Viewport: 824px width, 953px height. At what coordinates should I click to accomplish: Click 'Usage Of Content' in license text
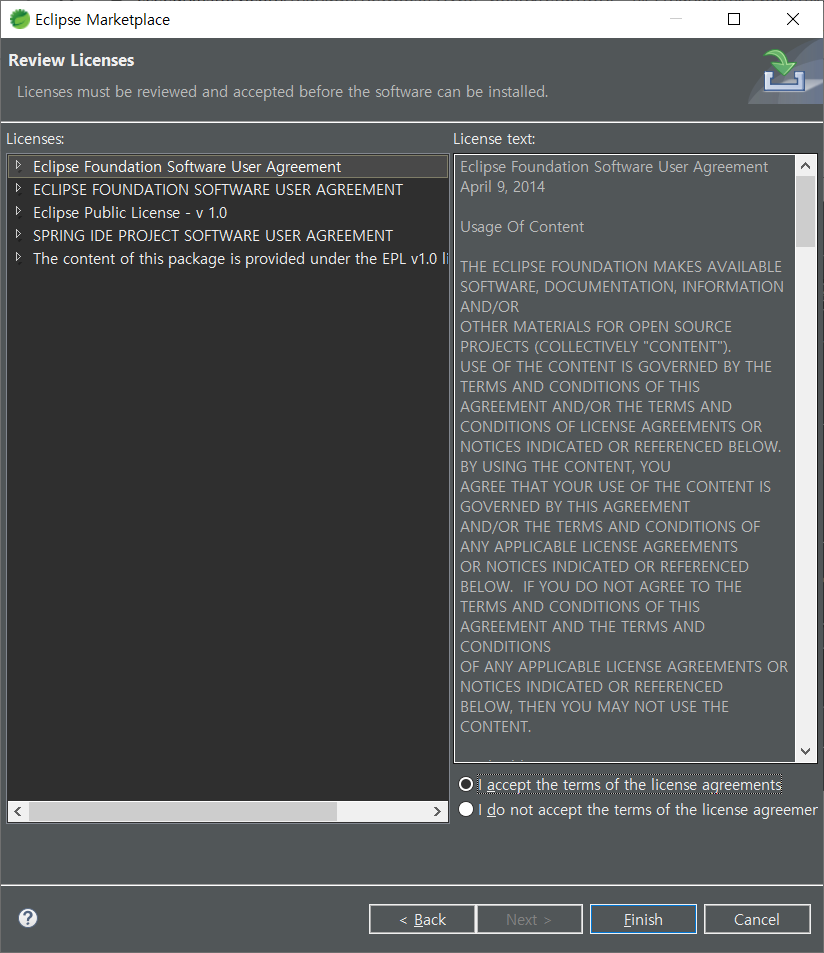click(522, 227)
